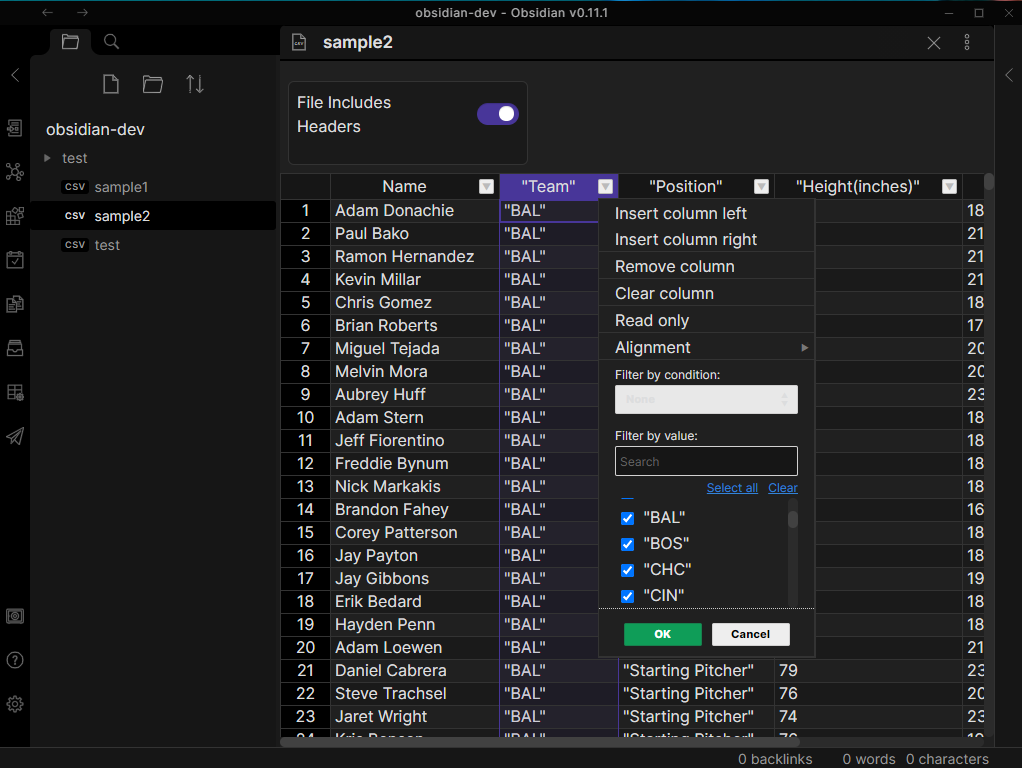
Task: Click the table's horizontal scrollbar
Action: click(x=540, y=742)
